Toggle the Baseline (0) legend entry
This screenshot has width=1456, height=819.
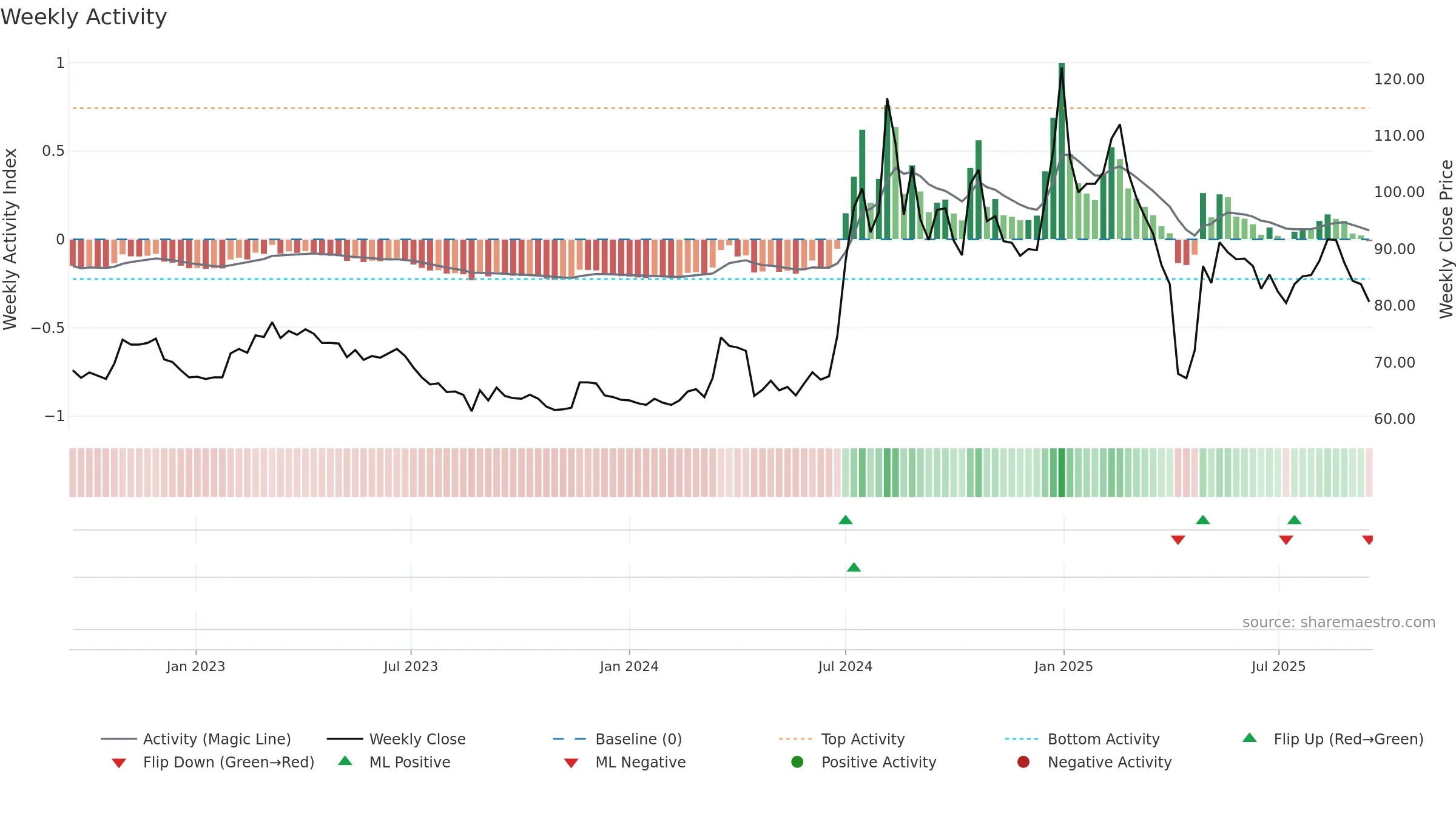click(618, 739)
